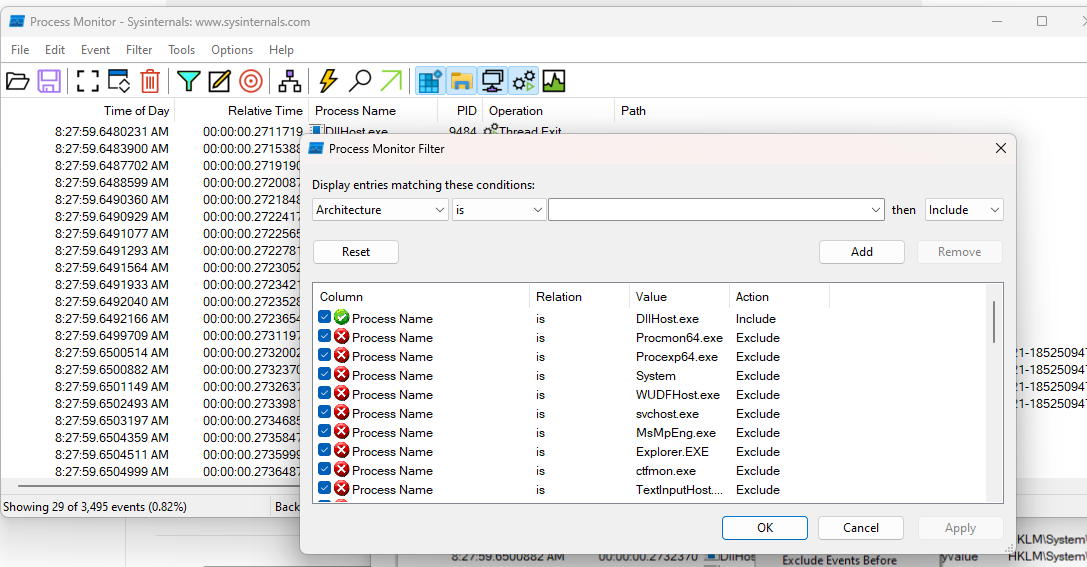This screenshot has height=567, width=1087.
Task: Click the Process Monitor Filter dialog title icon
Action: 316,148
